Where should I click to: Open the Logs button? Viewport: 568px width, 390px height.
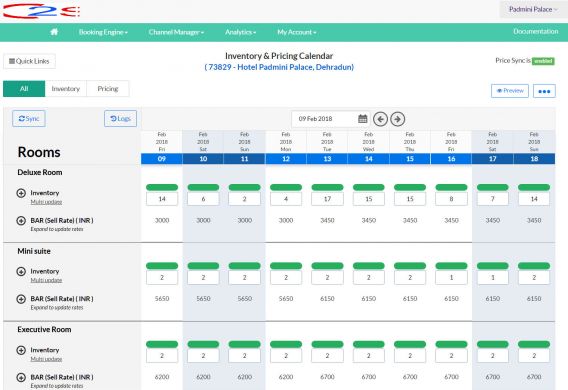click(x=121, y=119)
